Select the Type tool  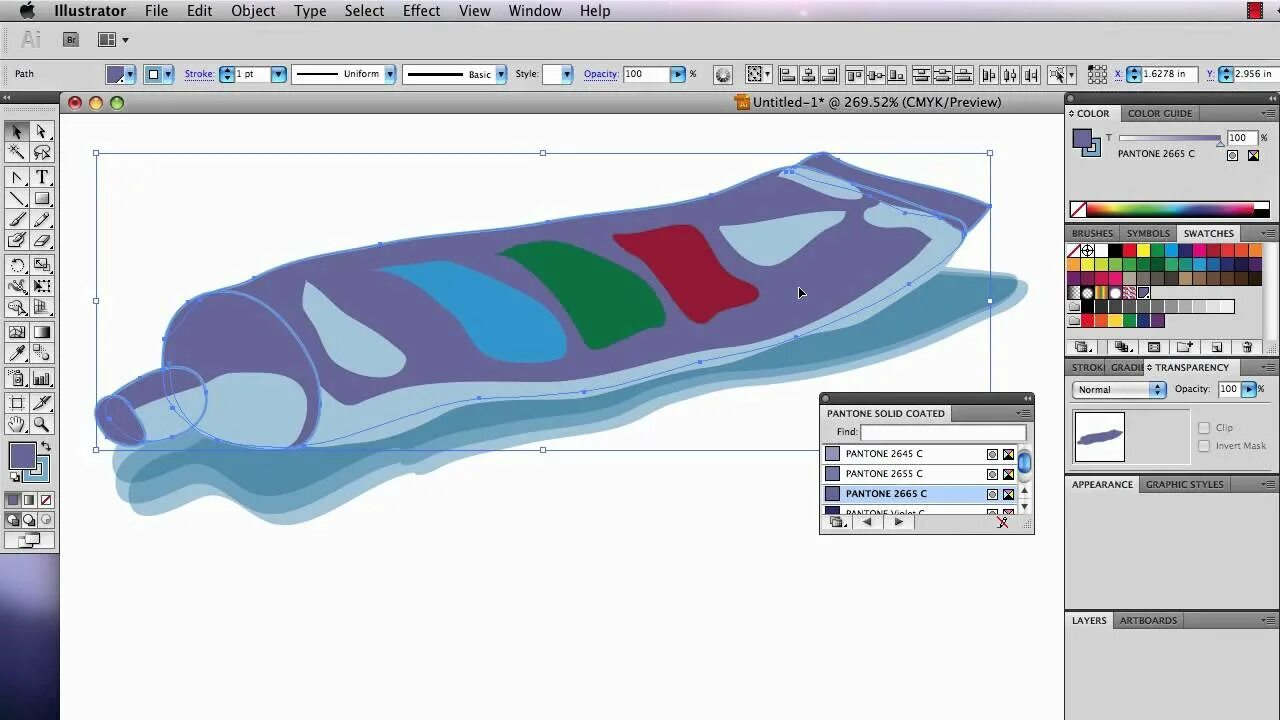click(x=42, y=178)
